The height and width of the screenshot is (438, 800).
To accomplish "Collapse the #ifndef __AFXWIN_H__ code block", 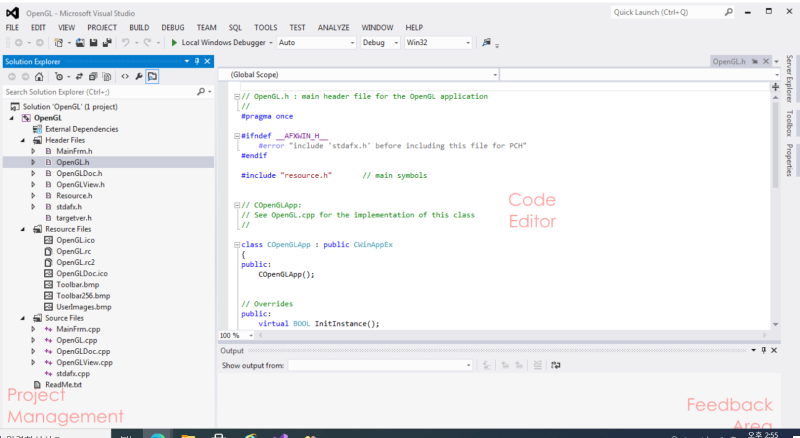I will [x=237, y=136].
